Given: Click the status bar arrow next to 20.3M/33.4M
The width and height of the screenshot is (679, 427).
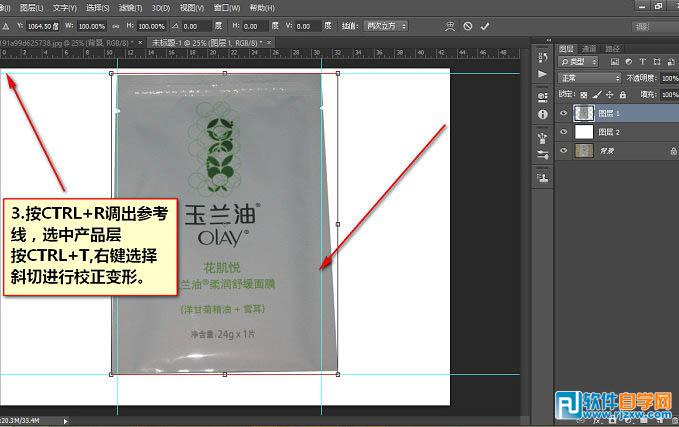Looking at the screenshot, I should click(65, 421).
